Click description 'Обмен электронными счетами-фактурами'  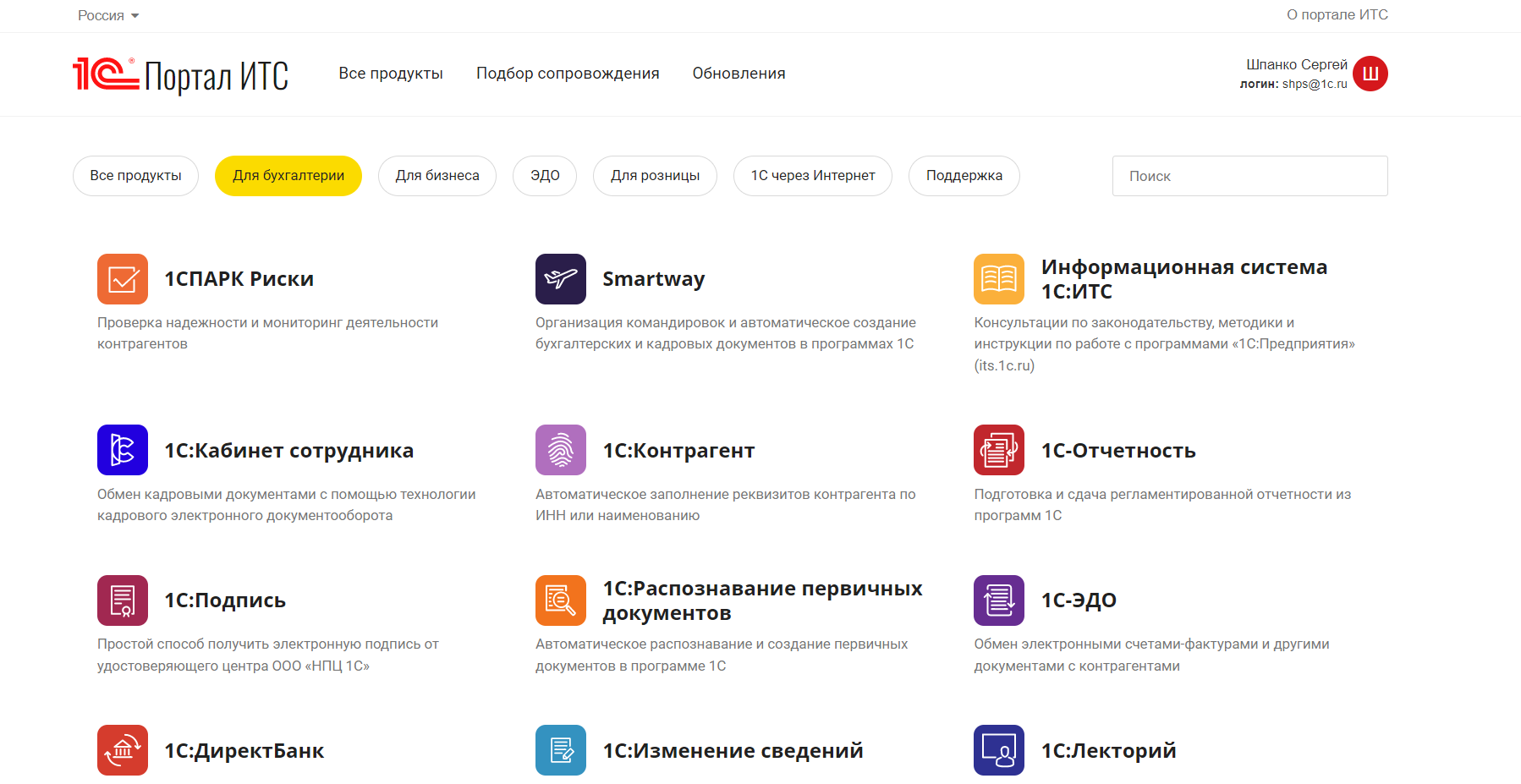[x=1151, y=655]
